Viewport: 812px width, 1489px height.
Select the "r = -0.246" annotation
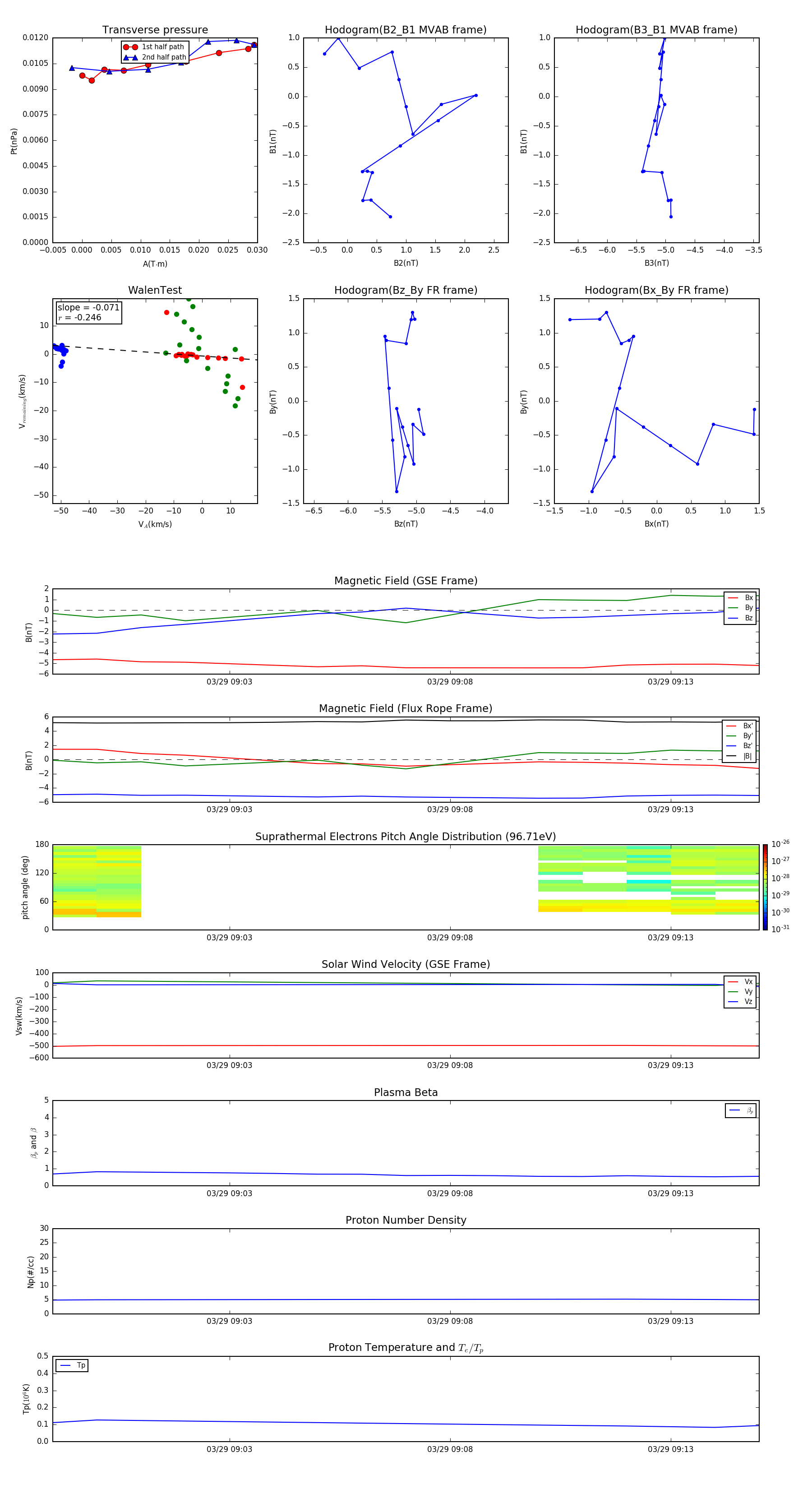tap(79, 317)
